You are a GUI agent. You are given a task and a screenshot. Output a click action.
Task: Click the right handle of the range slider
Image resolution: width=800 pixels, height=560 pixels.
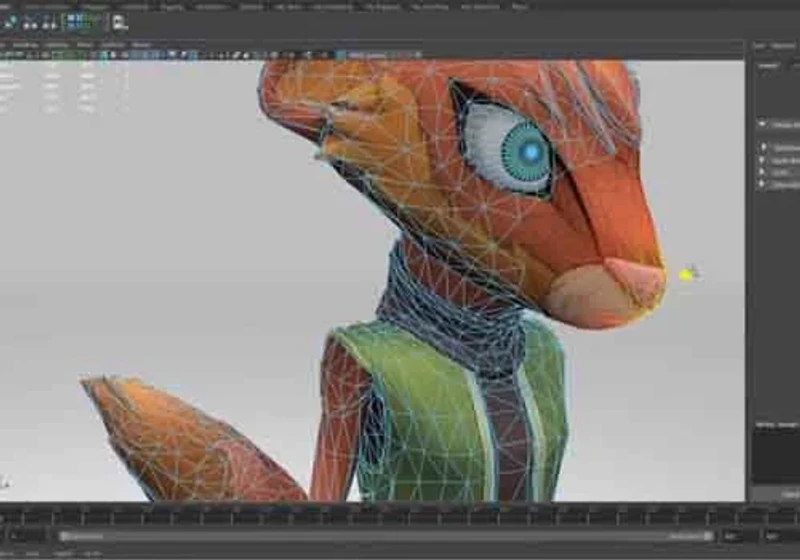click(x=708, y=536)
